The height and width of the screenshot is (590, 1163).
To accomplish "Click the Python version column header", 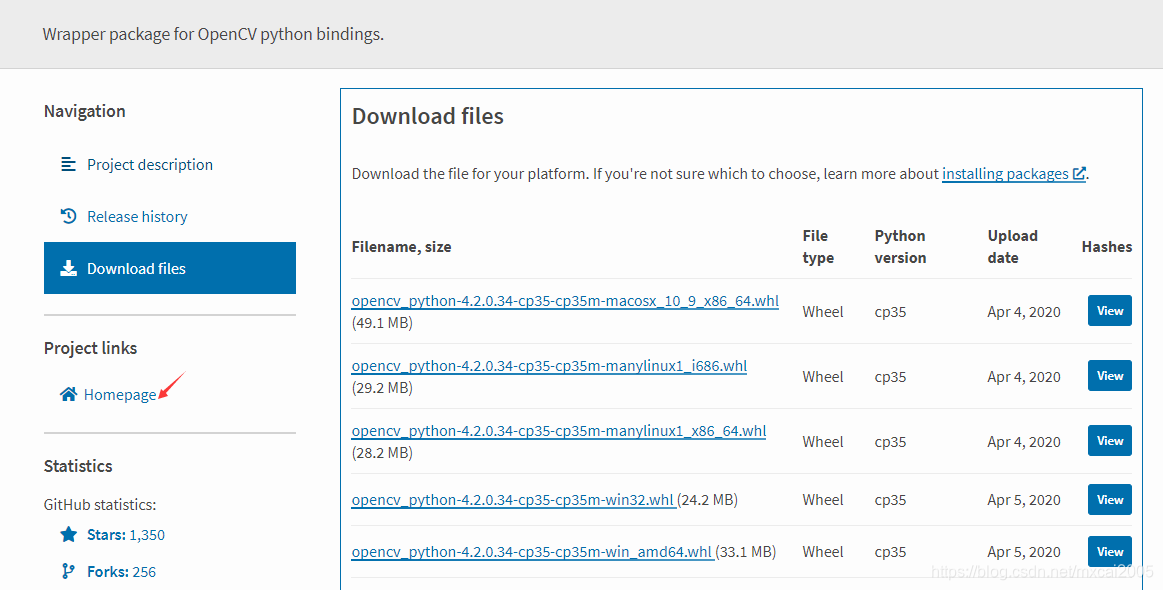I will click(x=900, y=246).
